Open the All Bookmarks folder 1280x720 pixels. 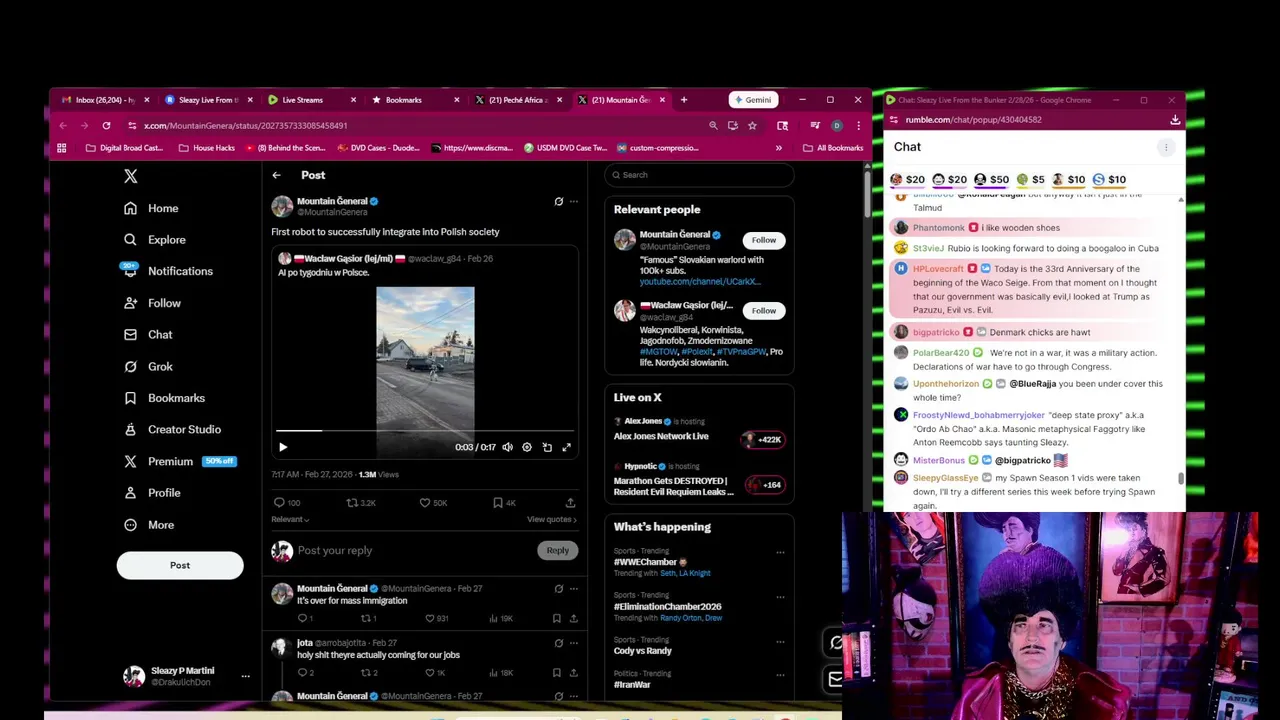pyautogui.click(x=833, y=148)
